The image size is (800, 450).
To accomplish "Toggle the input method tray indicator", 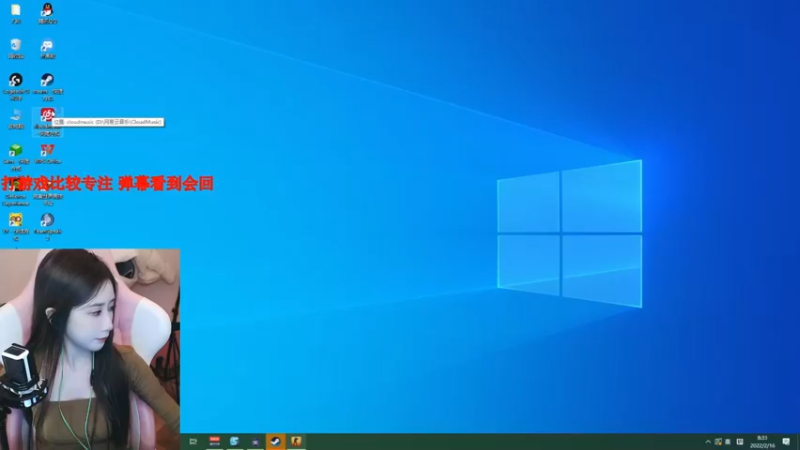I will [x=740, y=442].
